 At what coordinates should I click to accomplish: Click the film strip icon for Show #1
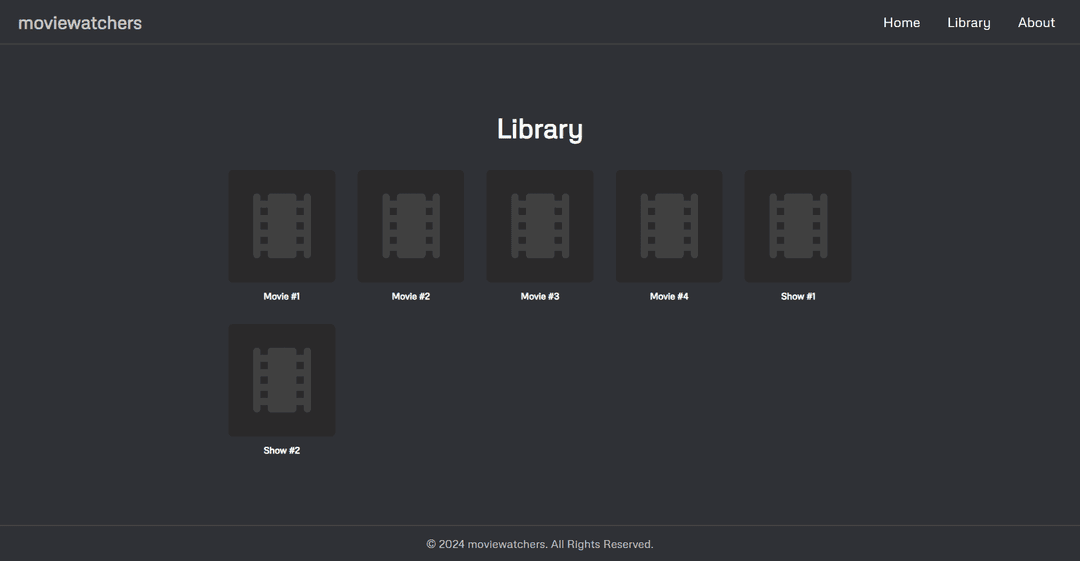click(798, 226)
